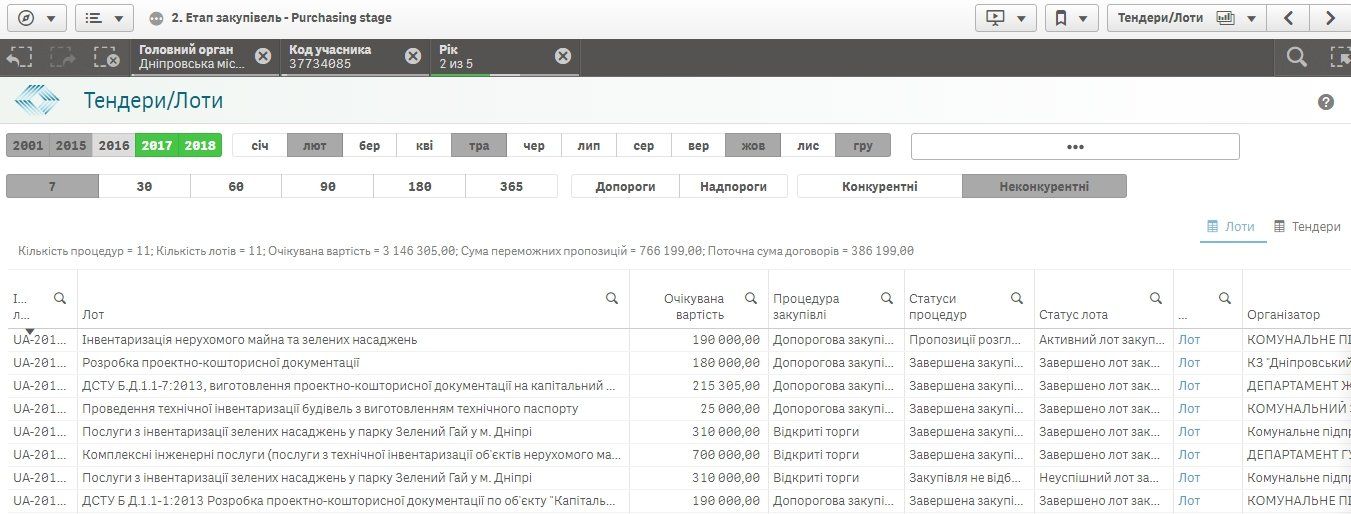This screenshot has height=514, width=1351.
Task: Select month сер
Action: (644, 146)
